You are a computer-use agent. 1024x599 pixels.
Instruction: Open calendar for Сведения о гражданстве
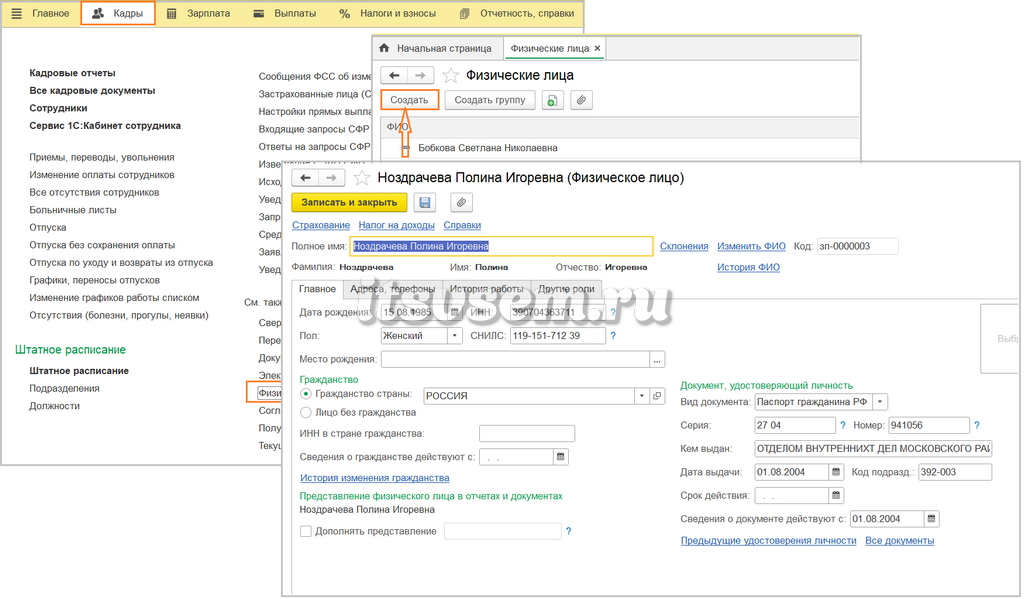pos(560,457)
